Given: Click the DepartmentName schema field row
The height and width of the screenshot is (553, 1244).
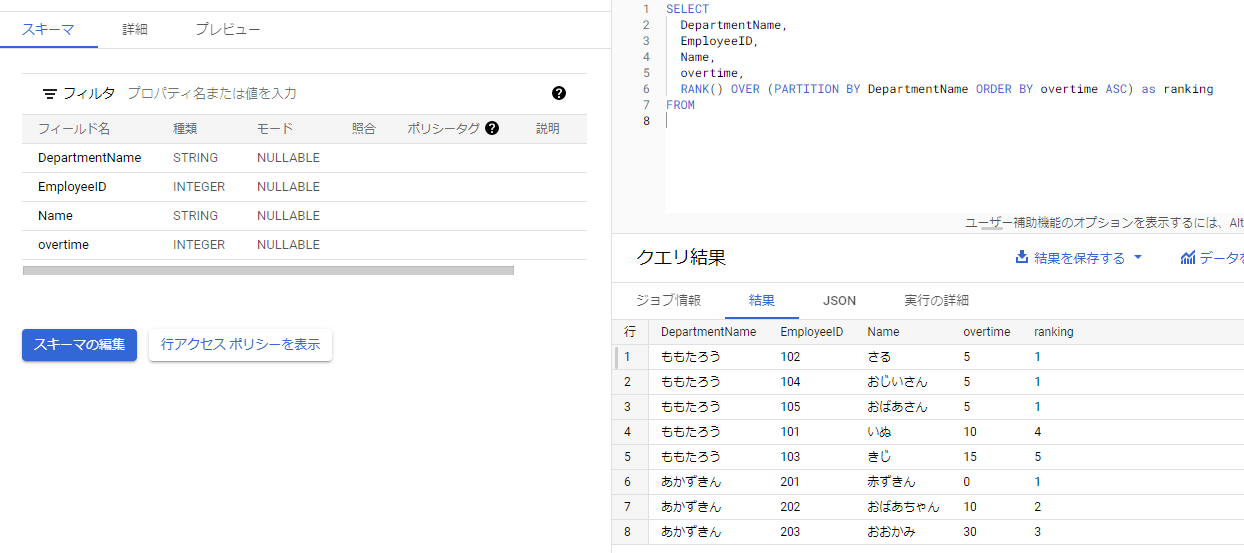Looking at the screenshot, I should (x=304, y=158).
